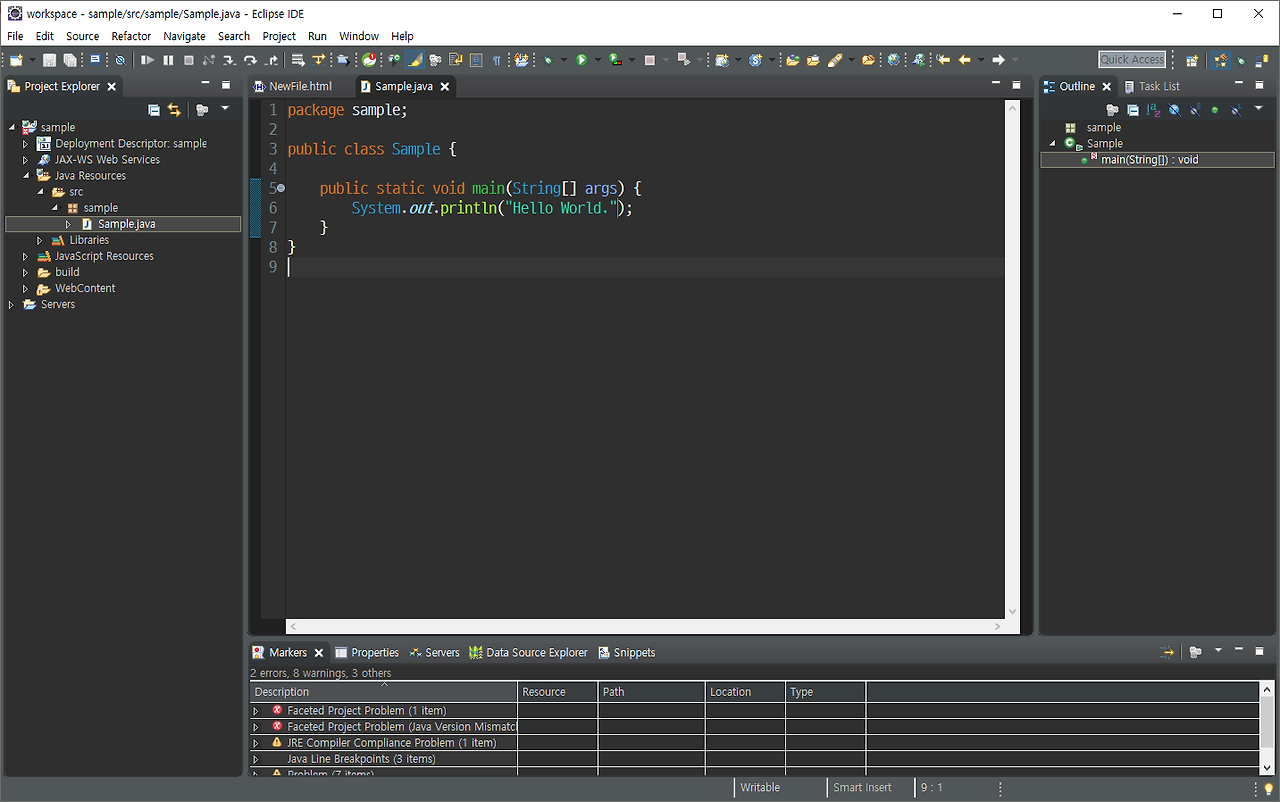This screenshot has height=802, width=1280.
Task: Select Sample.java in Project Explorer
Action: 123,224
